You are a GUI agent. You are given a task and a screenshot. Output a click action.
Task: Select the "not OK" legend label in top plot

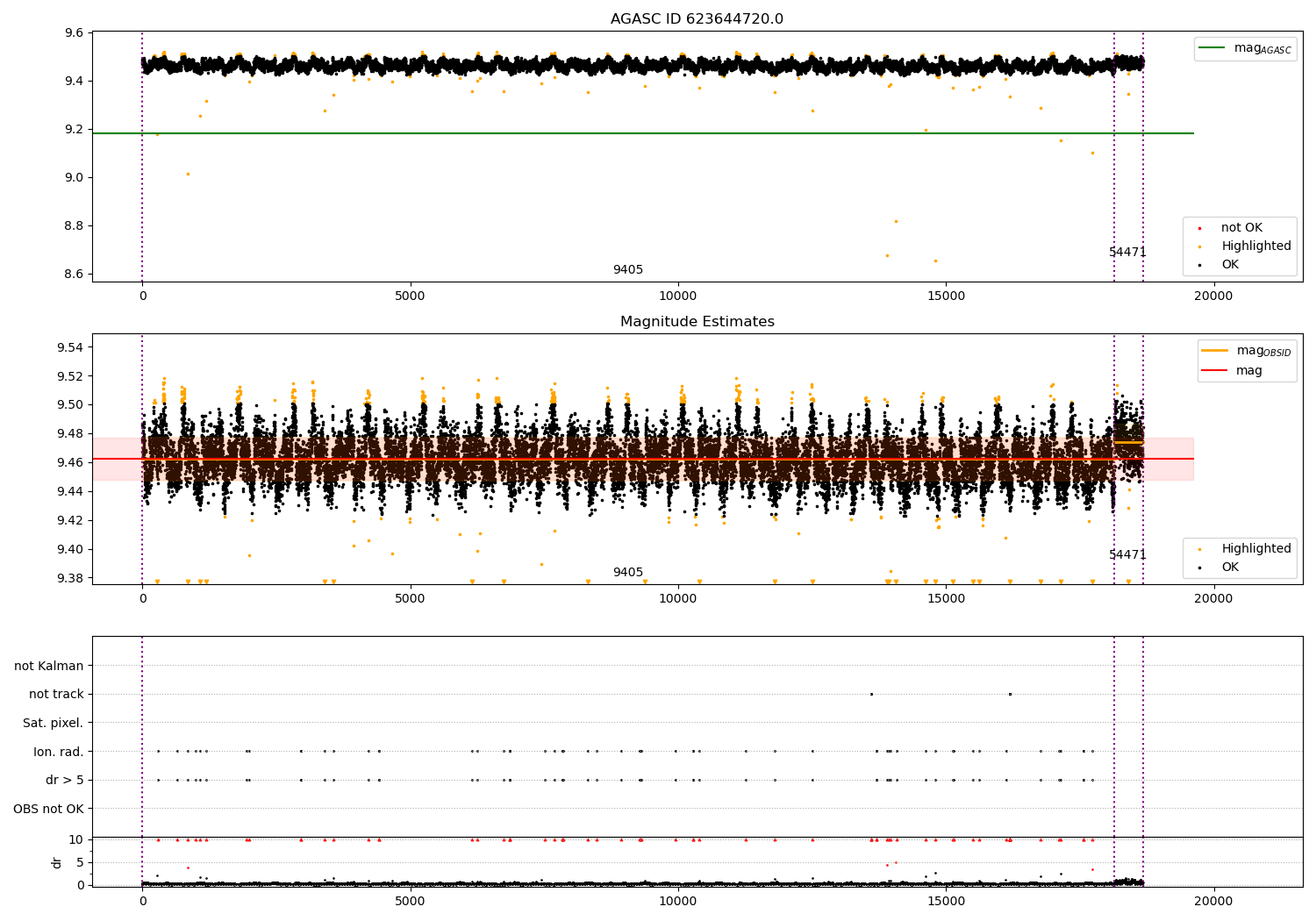point(1241,228)
